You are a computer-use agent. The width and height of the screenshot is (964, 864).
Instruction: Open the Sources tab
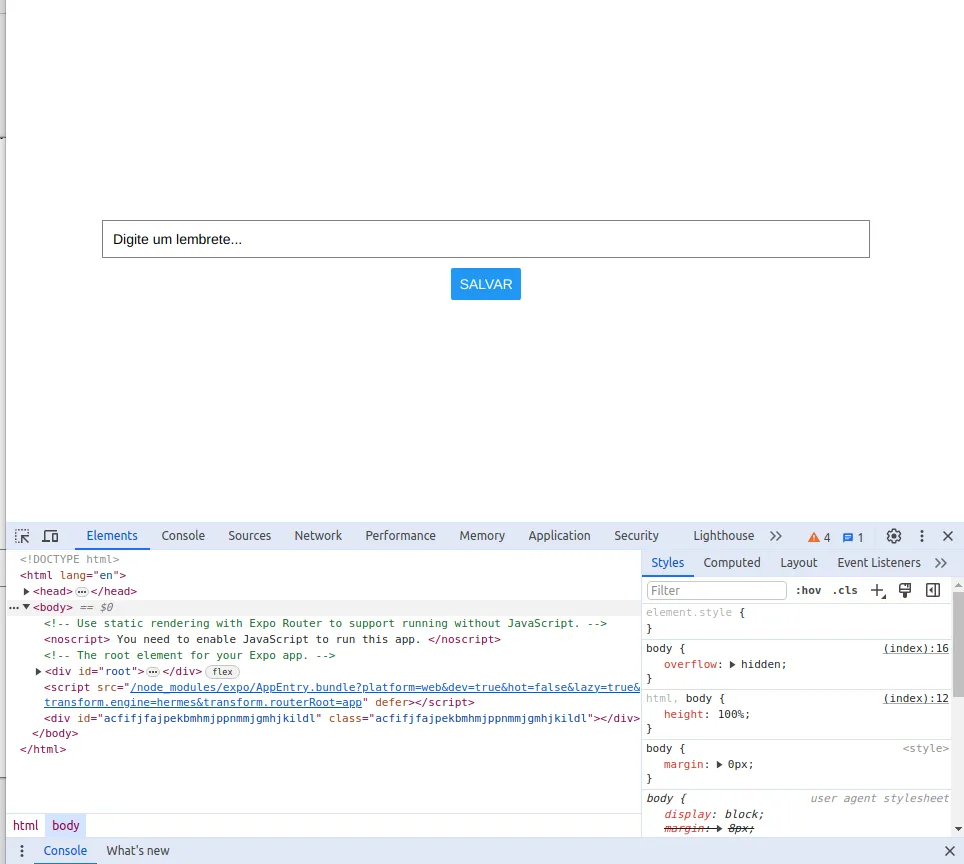[x=250, y=536]
